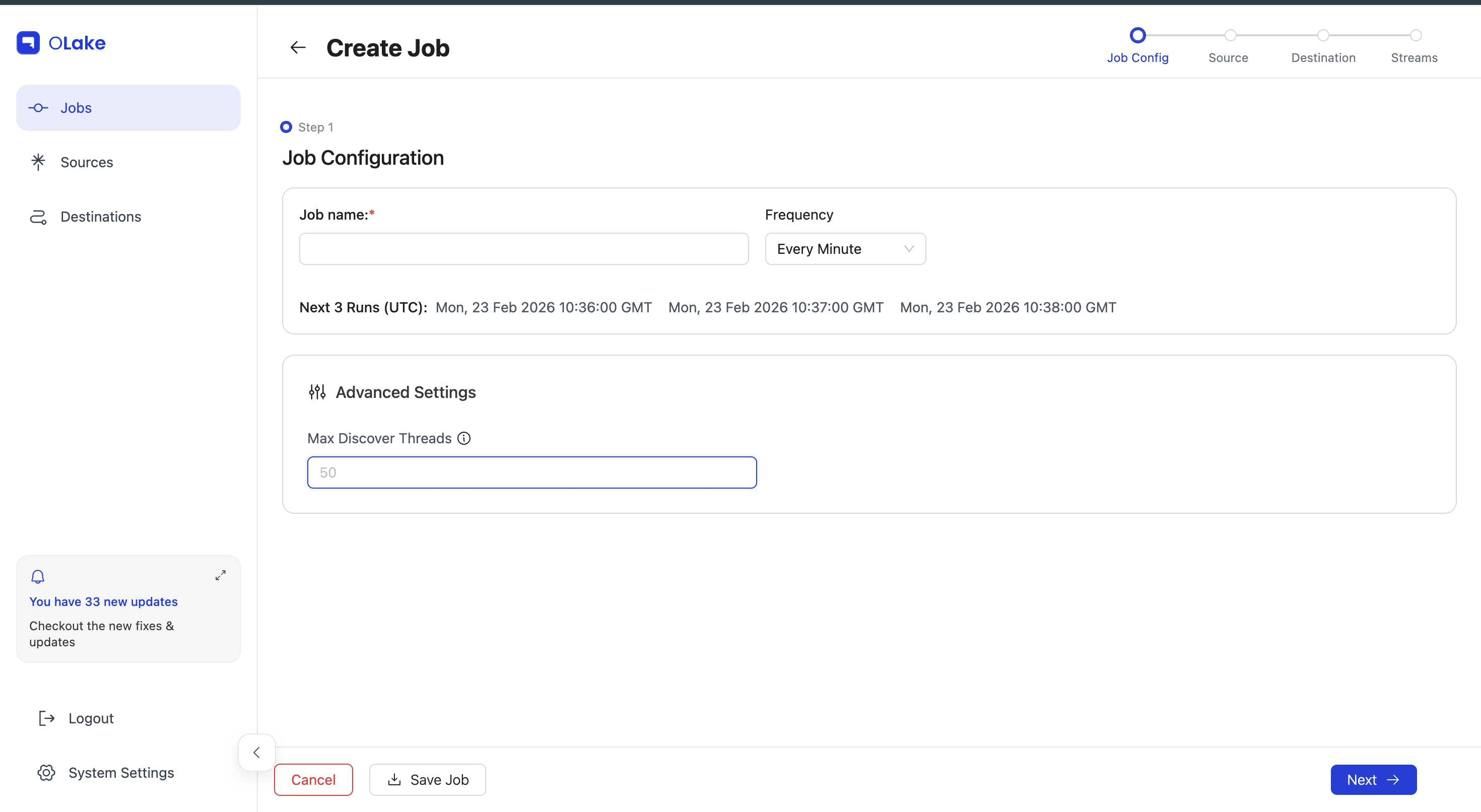Click the Cancel button

click(313, 780)
